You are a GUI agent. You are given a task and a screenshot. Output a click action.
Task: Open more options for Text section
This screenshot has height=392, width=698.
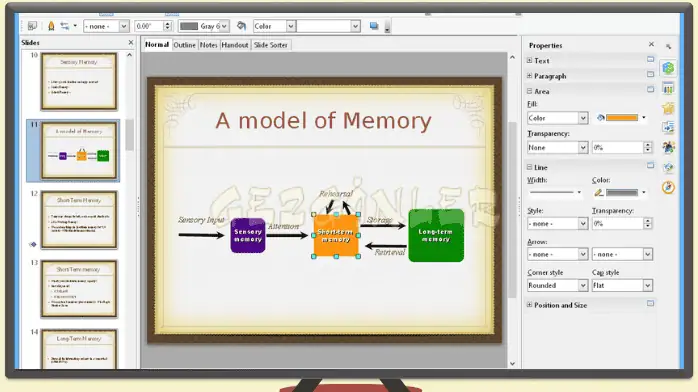[650, 60]
